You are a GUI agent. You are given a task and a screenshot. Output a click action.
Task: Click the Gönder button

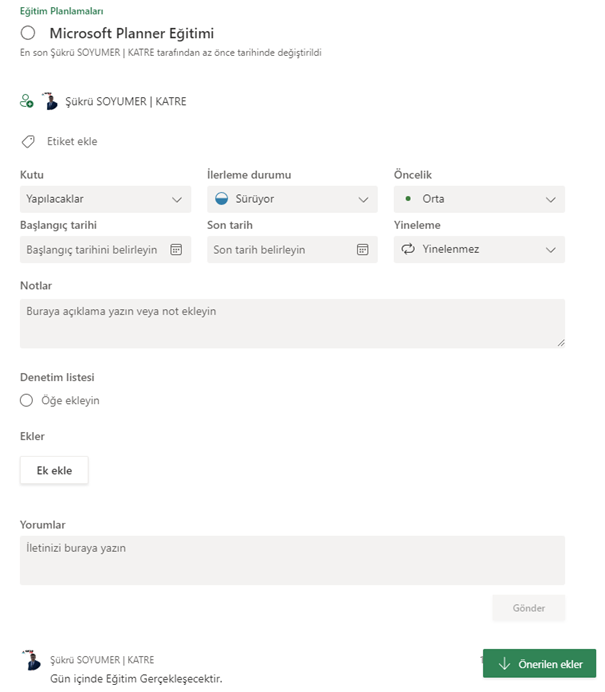[x=529, y=608]
